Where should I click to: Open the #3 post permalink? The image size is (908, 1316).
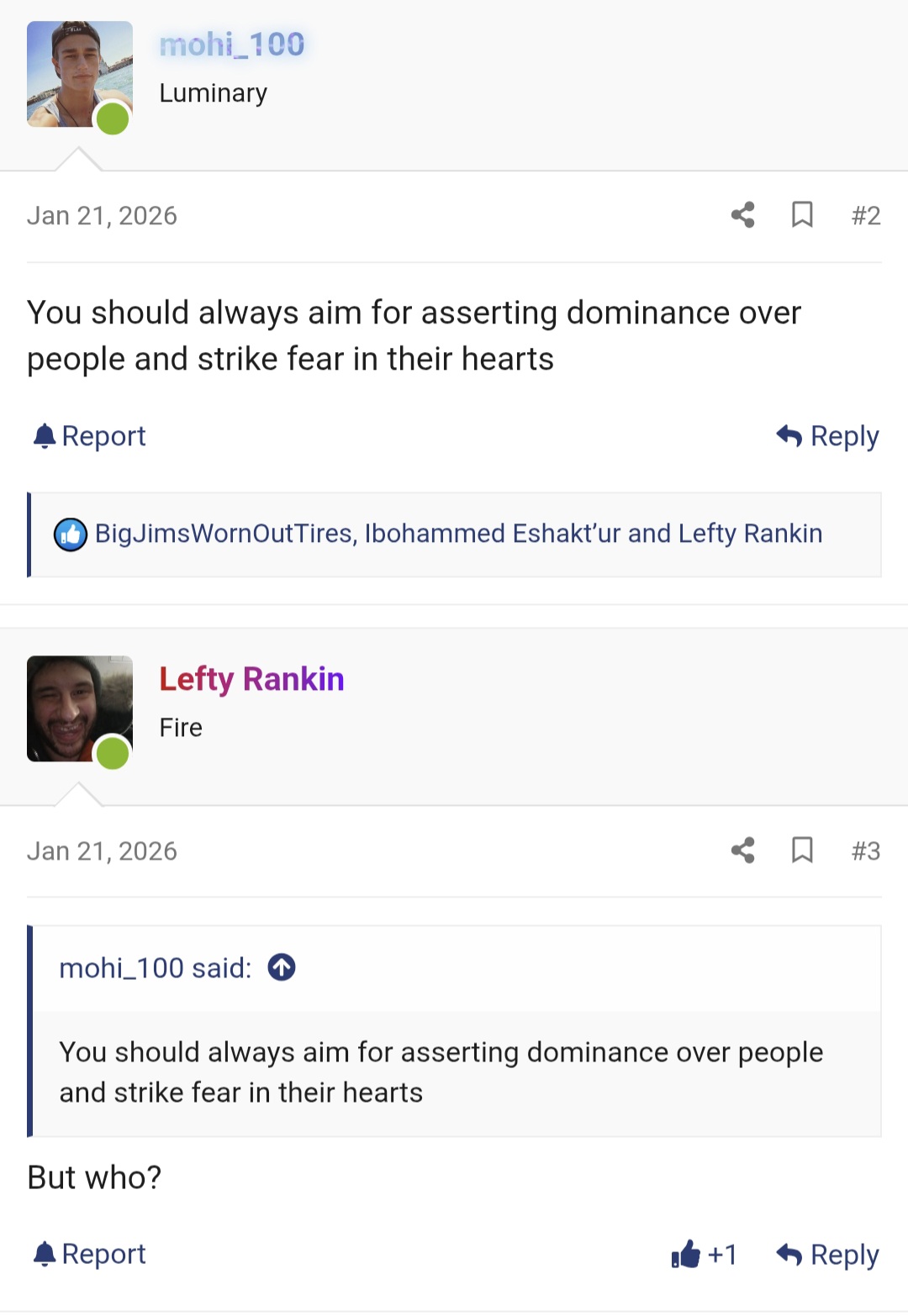coord(865,851)
